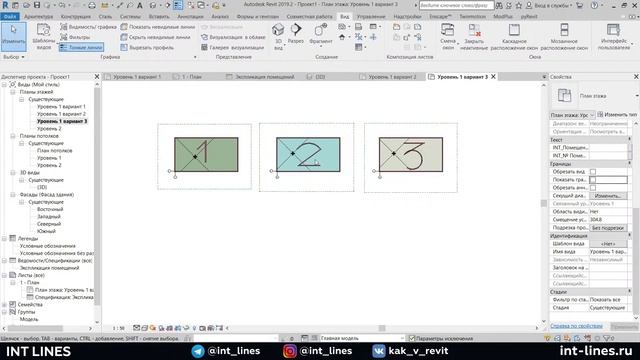Open the Уровень 1 вариант 1 view tab
The image size is (640, 360).
[137, 77]
